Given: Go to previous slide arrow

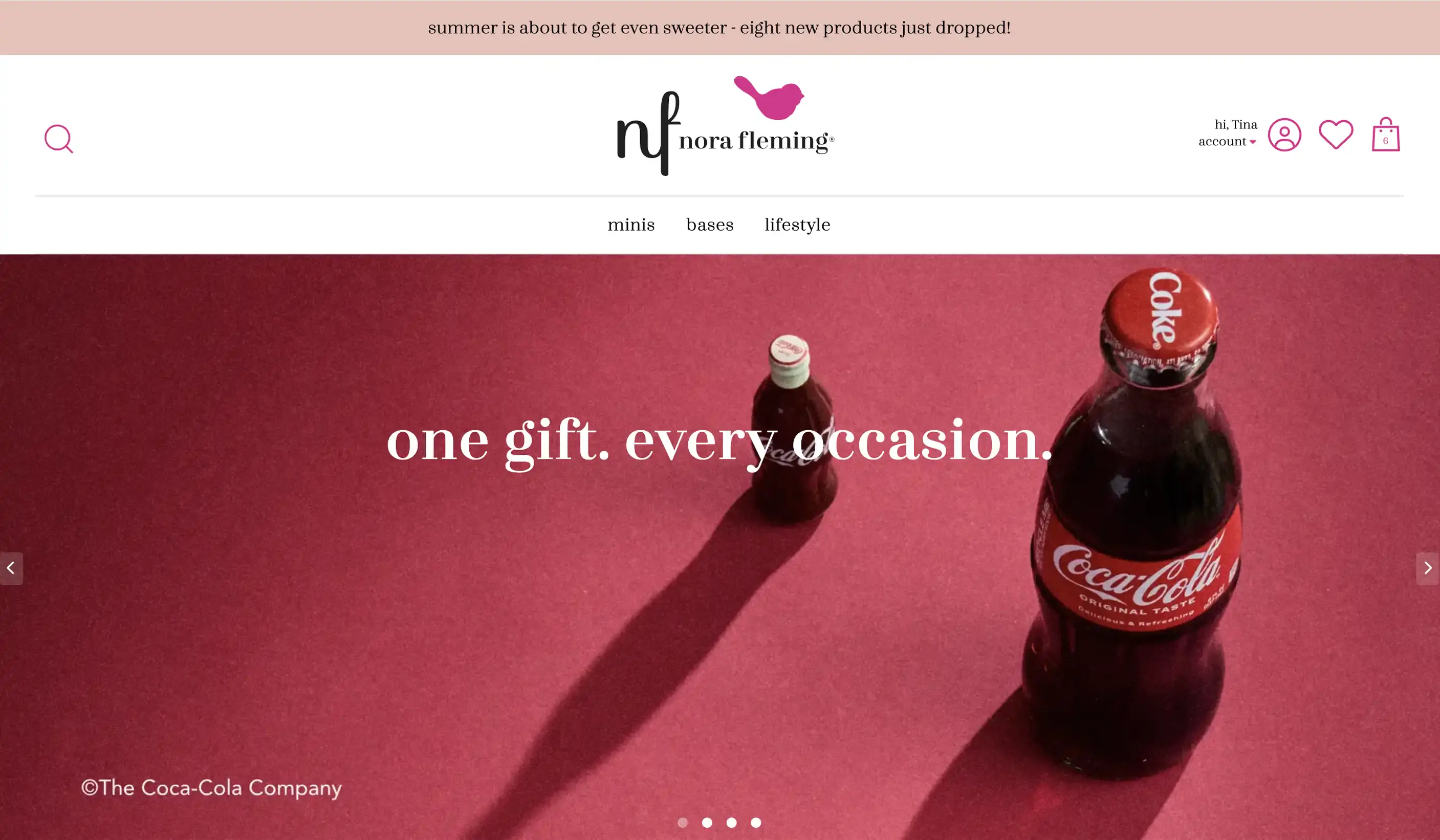Looking at the screenshot, I should tap(11, 568).
